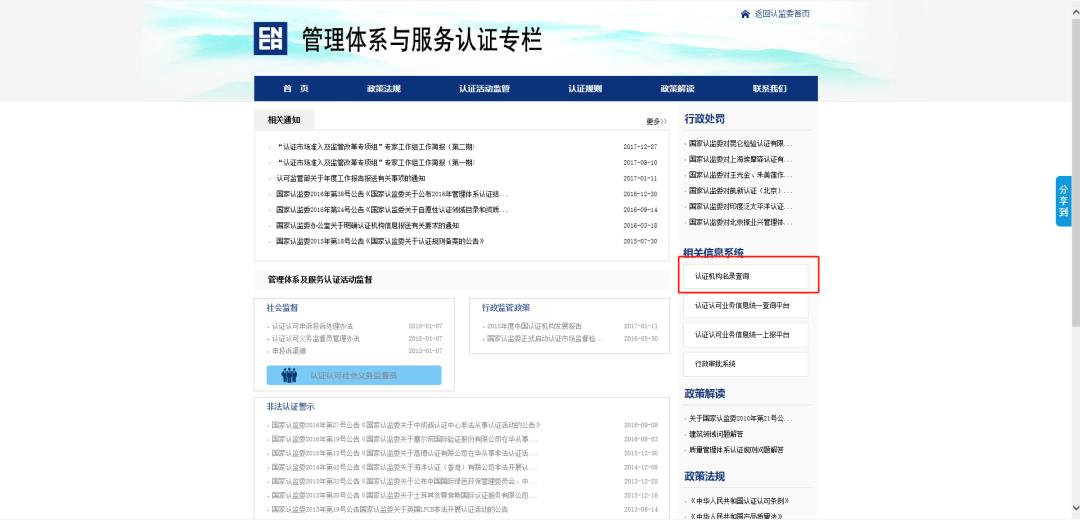
Task: Open 2013年第19号公告 about 英国LPCB
Action: coord(390,510)
